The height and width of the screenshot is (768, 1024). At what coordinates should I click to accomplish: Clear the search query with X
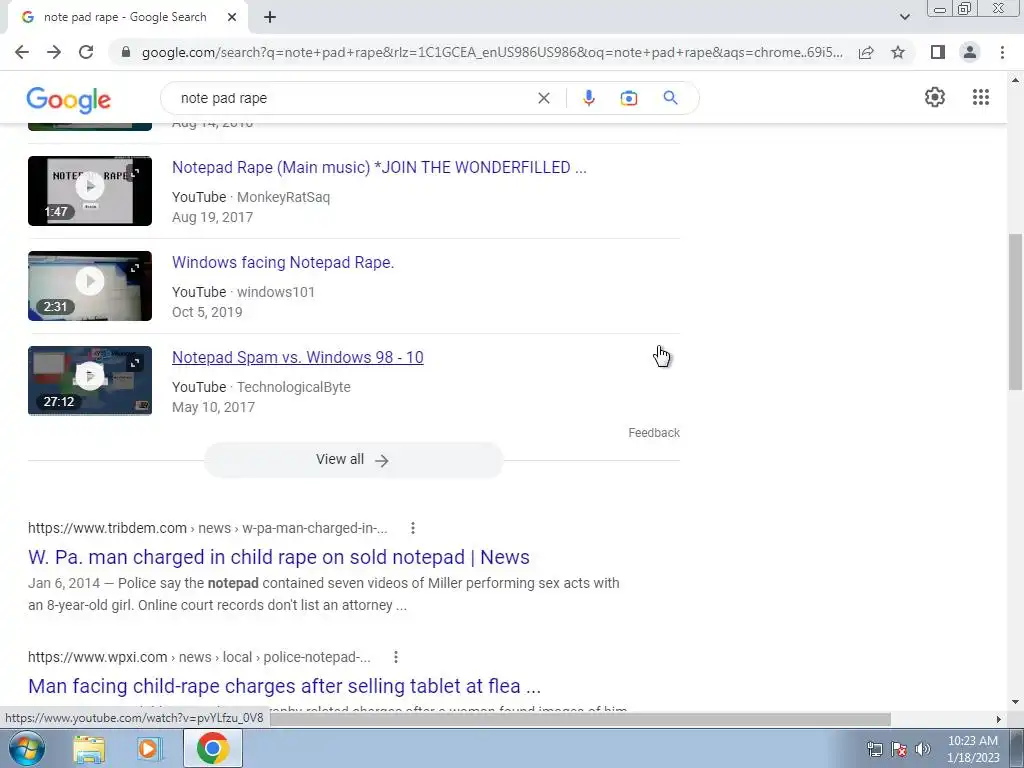tap(543, 99)
